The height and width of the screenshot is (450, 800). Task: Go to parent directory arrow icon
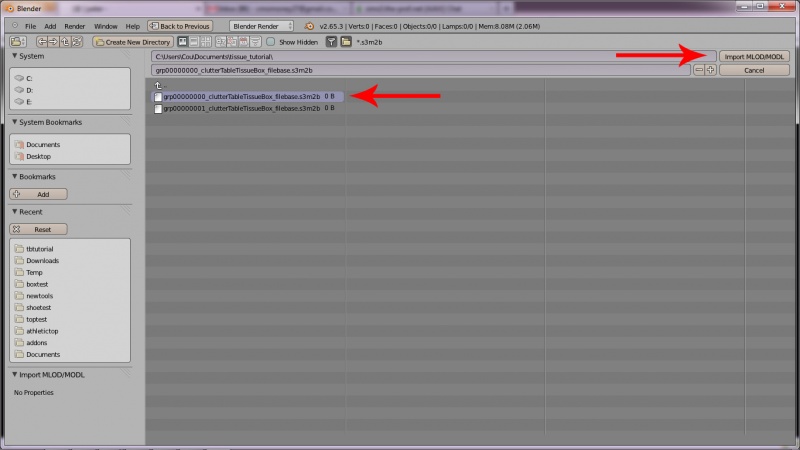[158, 85]
